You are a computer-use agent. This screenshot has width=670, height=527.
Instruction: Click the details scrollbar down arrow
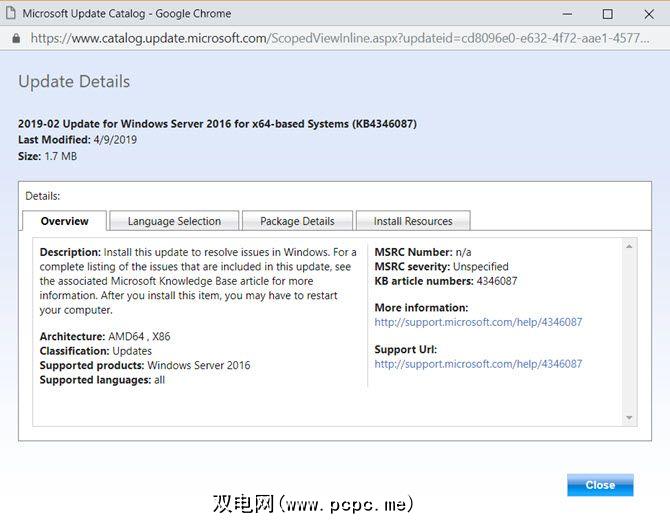(629, 418)
